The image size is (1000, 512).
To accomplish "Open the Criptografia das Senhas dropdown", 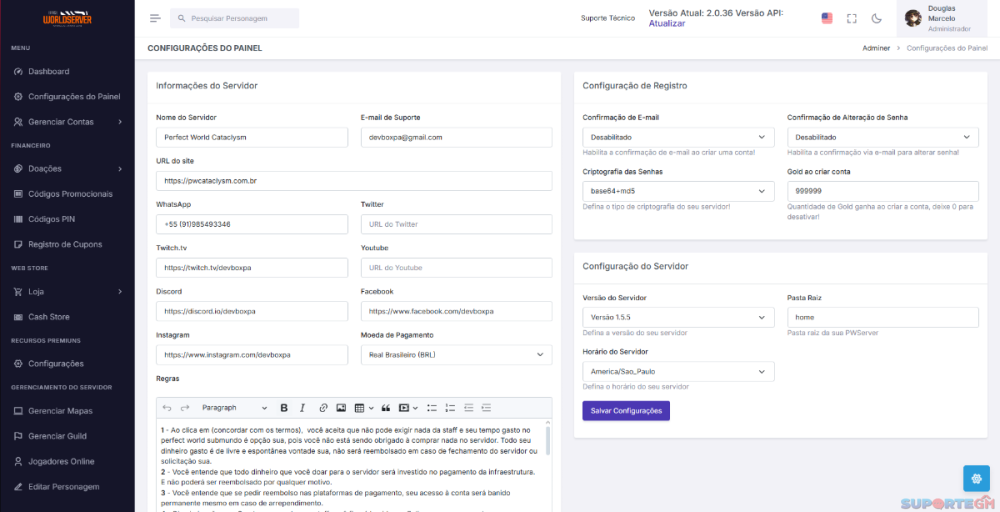I will [678, 191].
